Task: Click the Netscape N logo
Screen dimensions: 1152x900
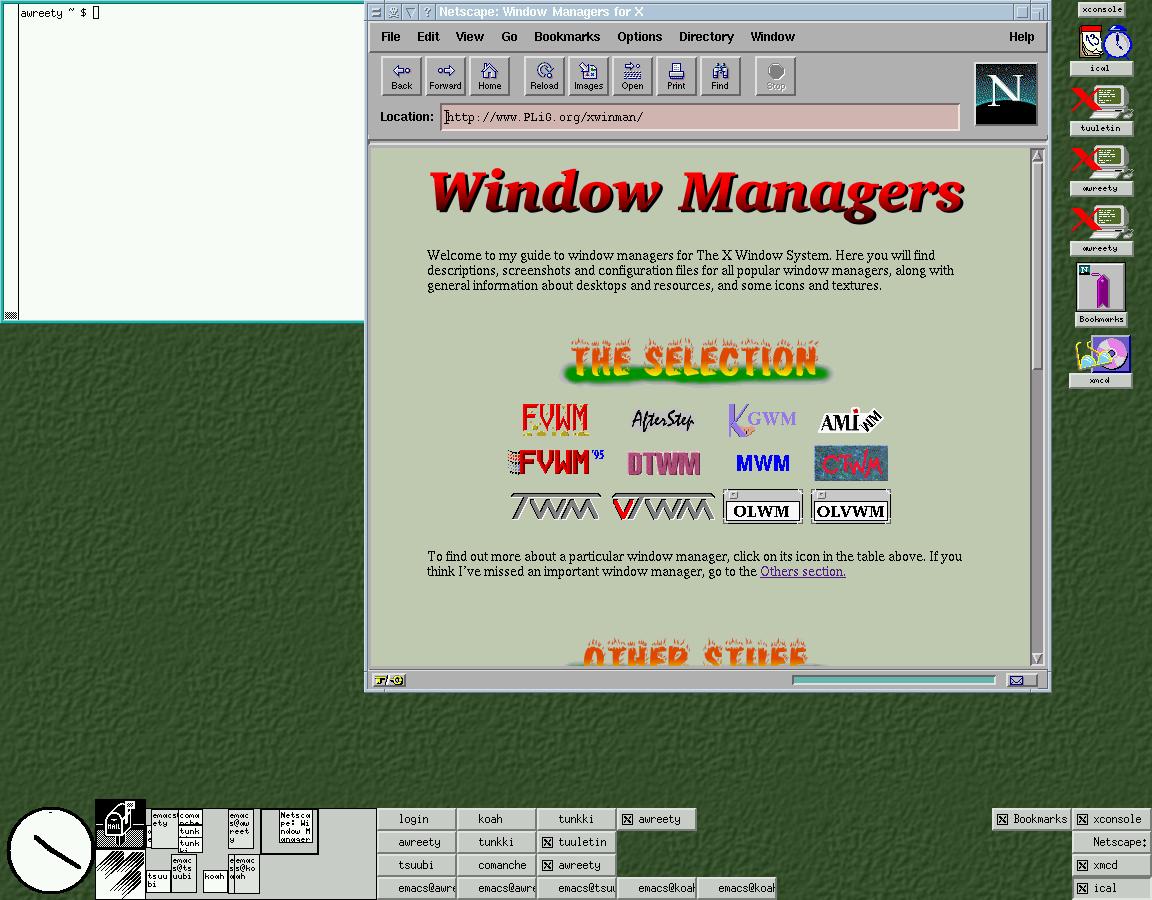Action: click(x=1006, y=94)
